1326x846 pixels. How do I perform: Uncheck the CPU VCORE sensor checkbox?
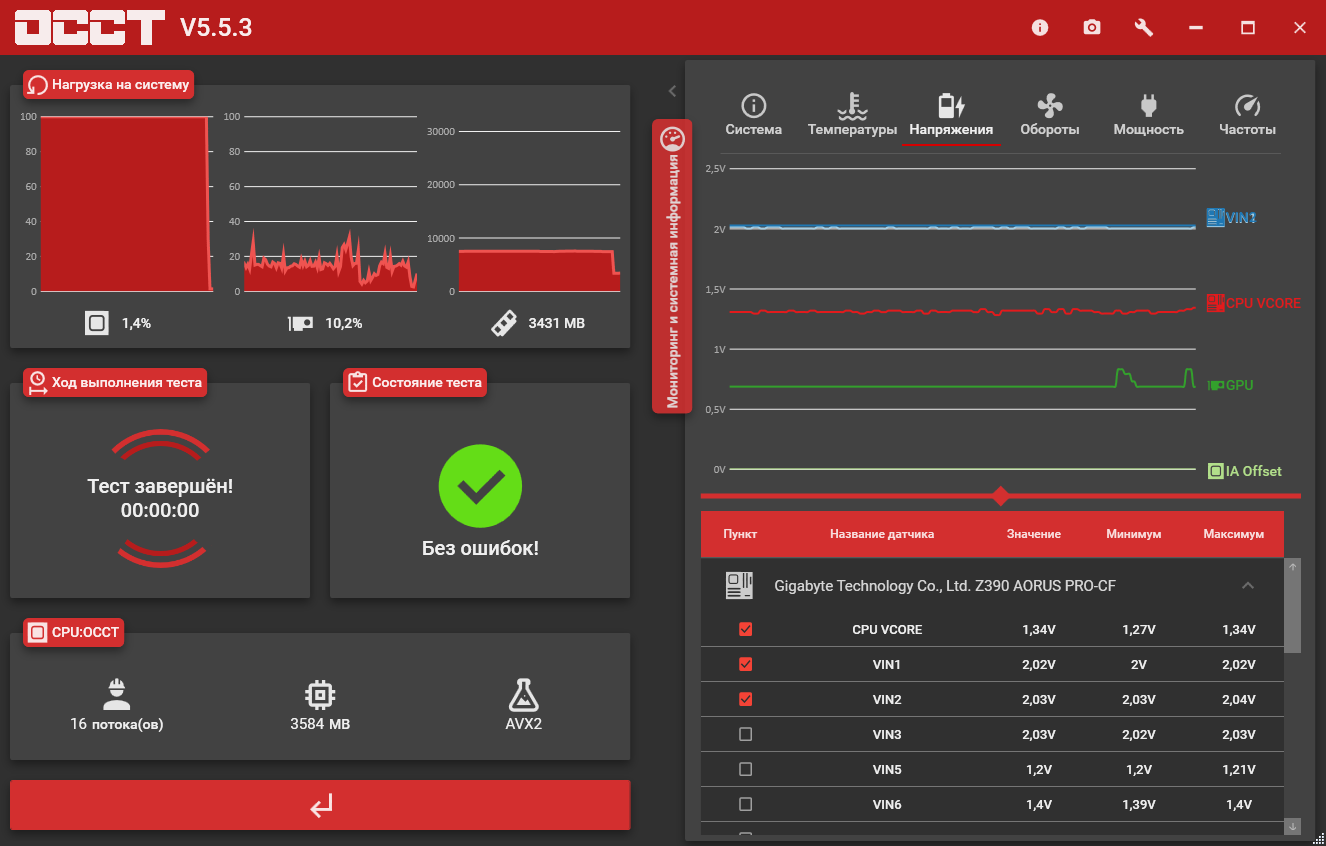point(745,629)
